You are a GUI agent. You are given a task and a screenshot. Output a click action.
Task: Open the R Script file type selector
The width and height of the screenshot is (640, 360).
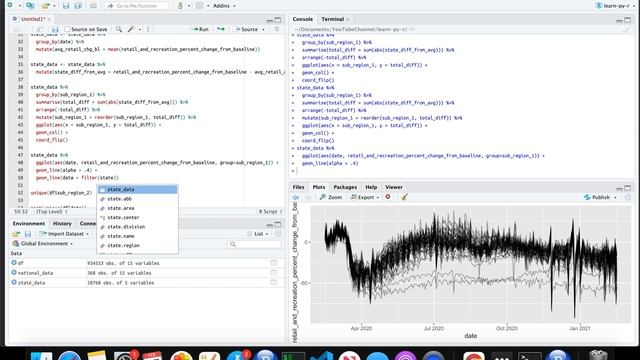pyautogui.click(x=270, y=211)
